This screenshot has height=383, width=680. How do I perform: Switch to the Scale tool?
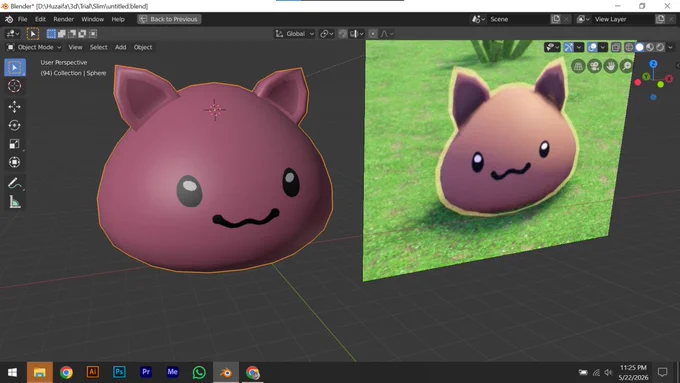[15, 144]
